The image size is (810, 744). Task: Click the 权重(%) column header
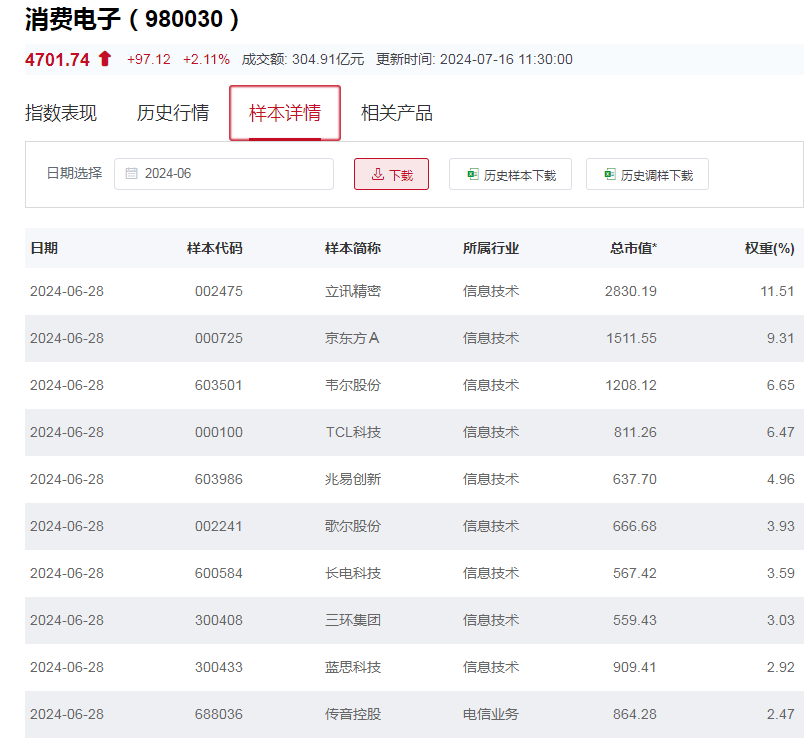(770, 248)
